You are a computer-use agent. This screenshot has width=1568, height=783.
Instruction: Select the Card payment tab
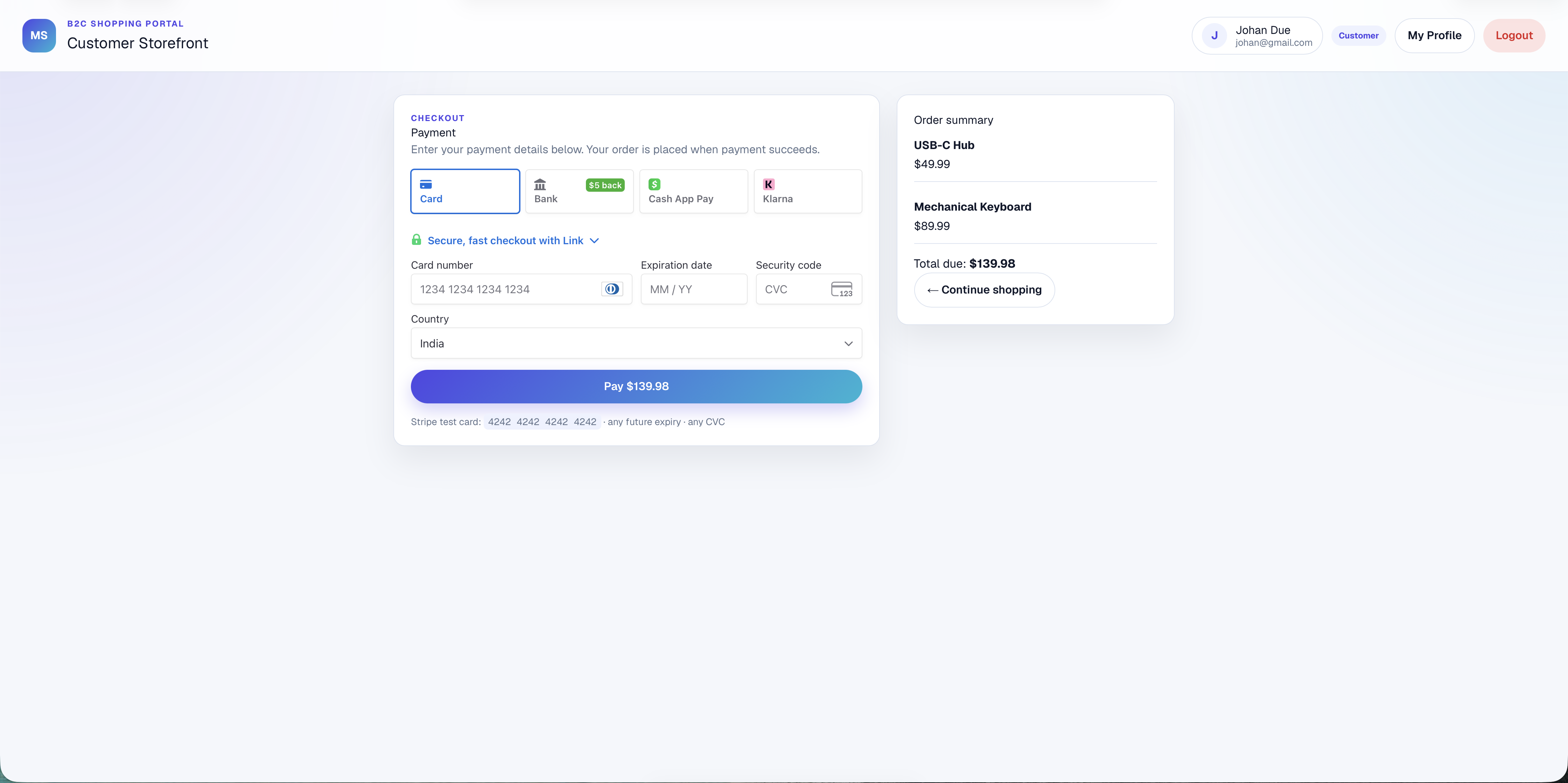(x=465, y=191)
